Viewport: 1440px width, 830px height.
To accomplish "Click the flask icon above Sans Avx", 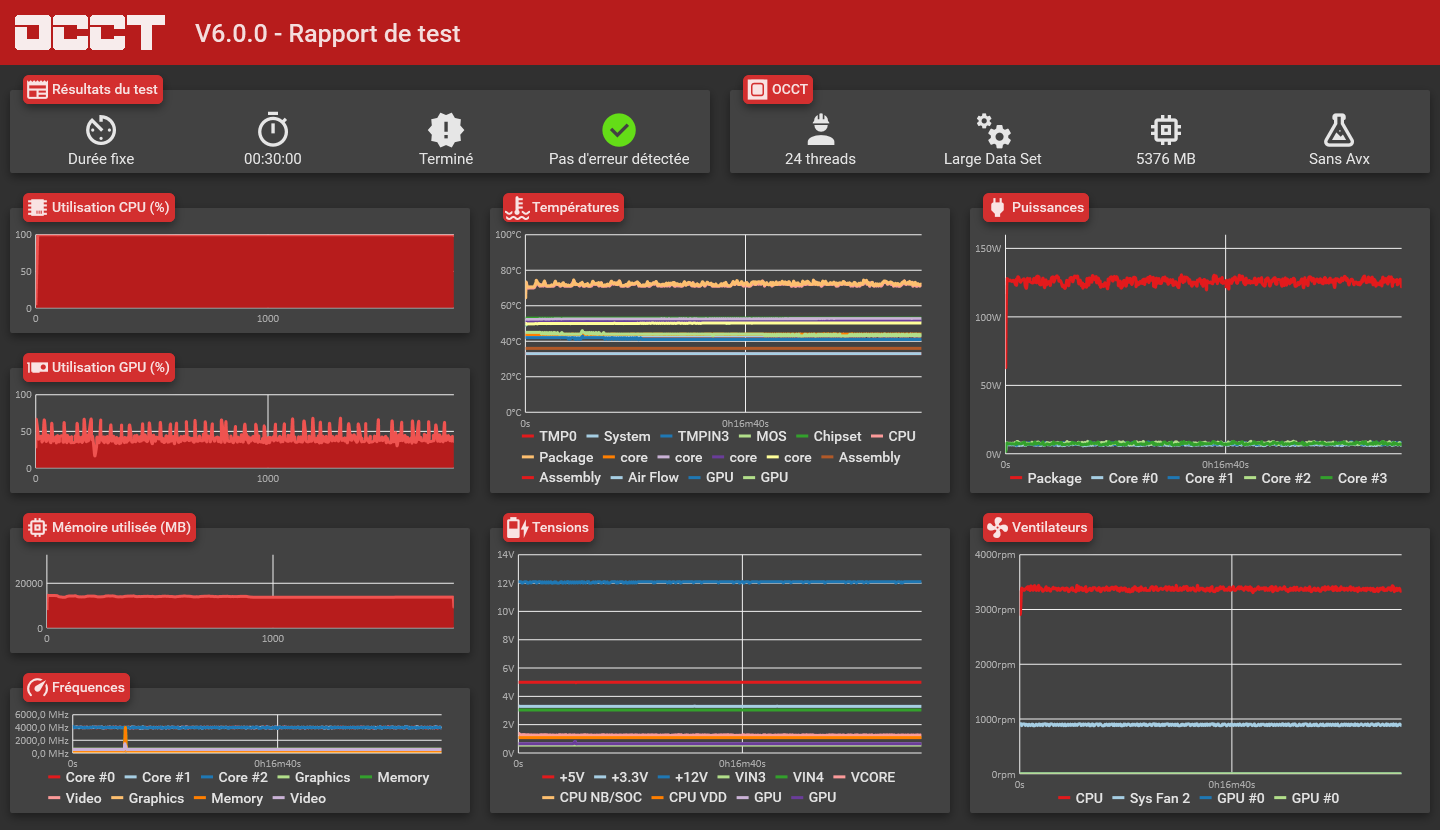I will (1339, 129).
